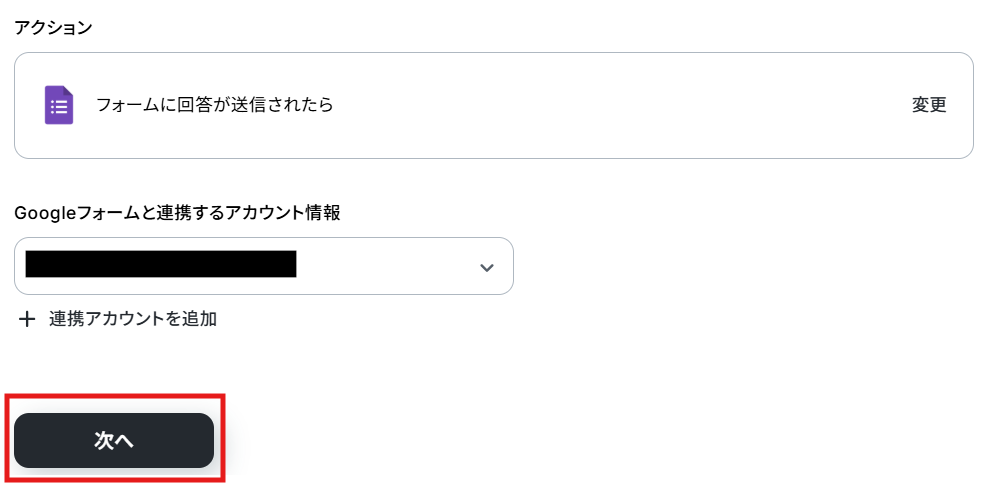Click the アクション section heading
This screenshot has height=483, width=992.
coord(53,28)
